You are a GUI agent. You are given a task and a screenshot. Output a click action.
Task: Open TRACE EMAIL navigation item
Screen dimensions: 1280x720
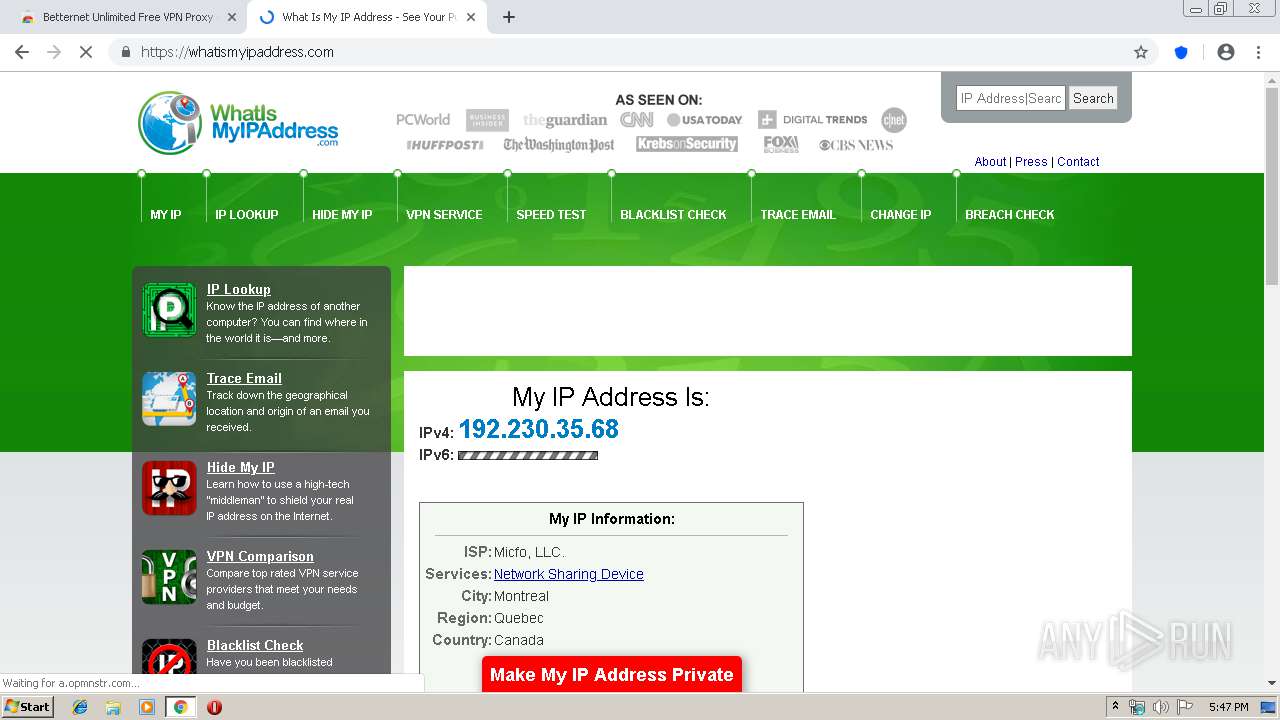tap(798, 214)
